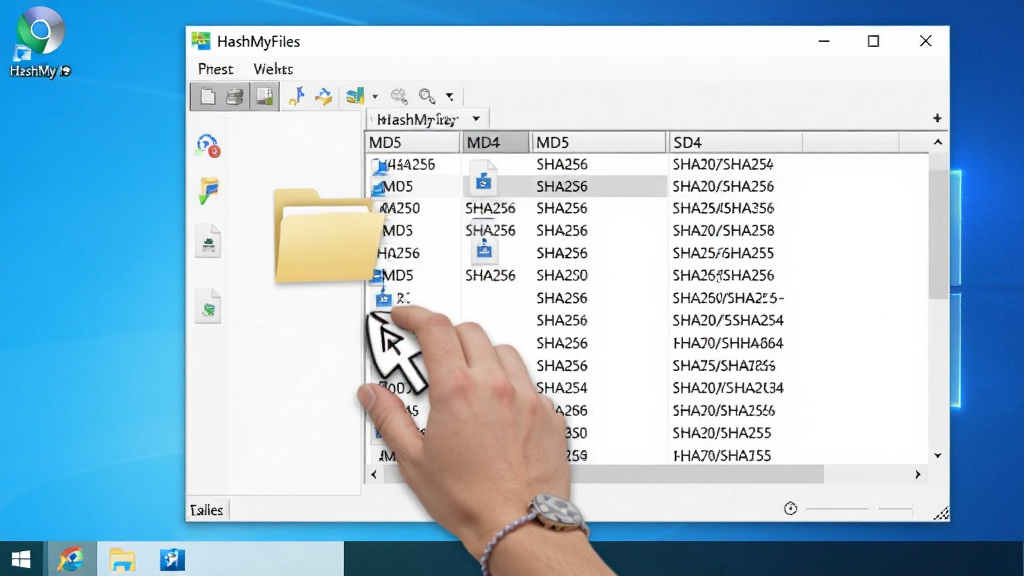Select the cell HHA70/SHA155
The width and height of the screenshot is (1024, 576).
coord(722,455)
